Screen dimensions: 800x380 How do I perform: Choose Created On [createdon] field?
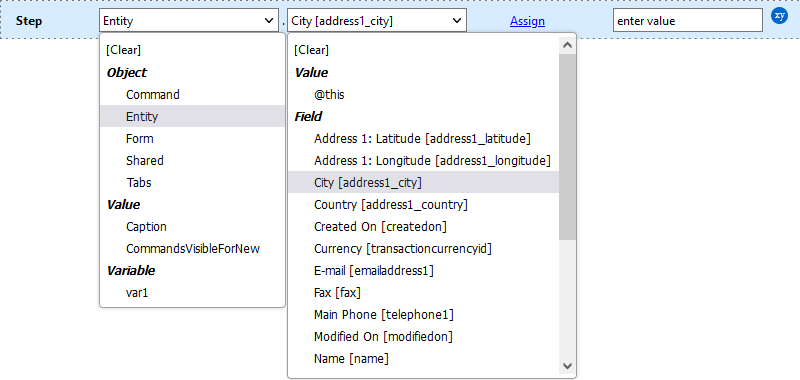(x=423, y=226)
